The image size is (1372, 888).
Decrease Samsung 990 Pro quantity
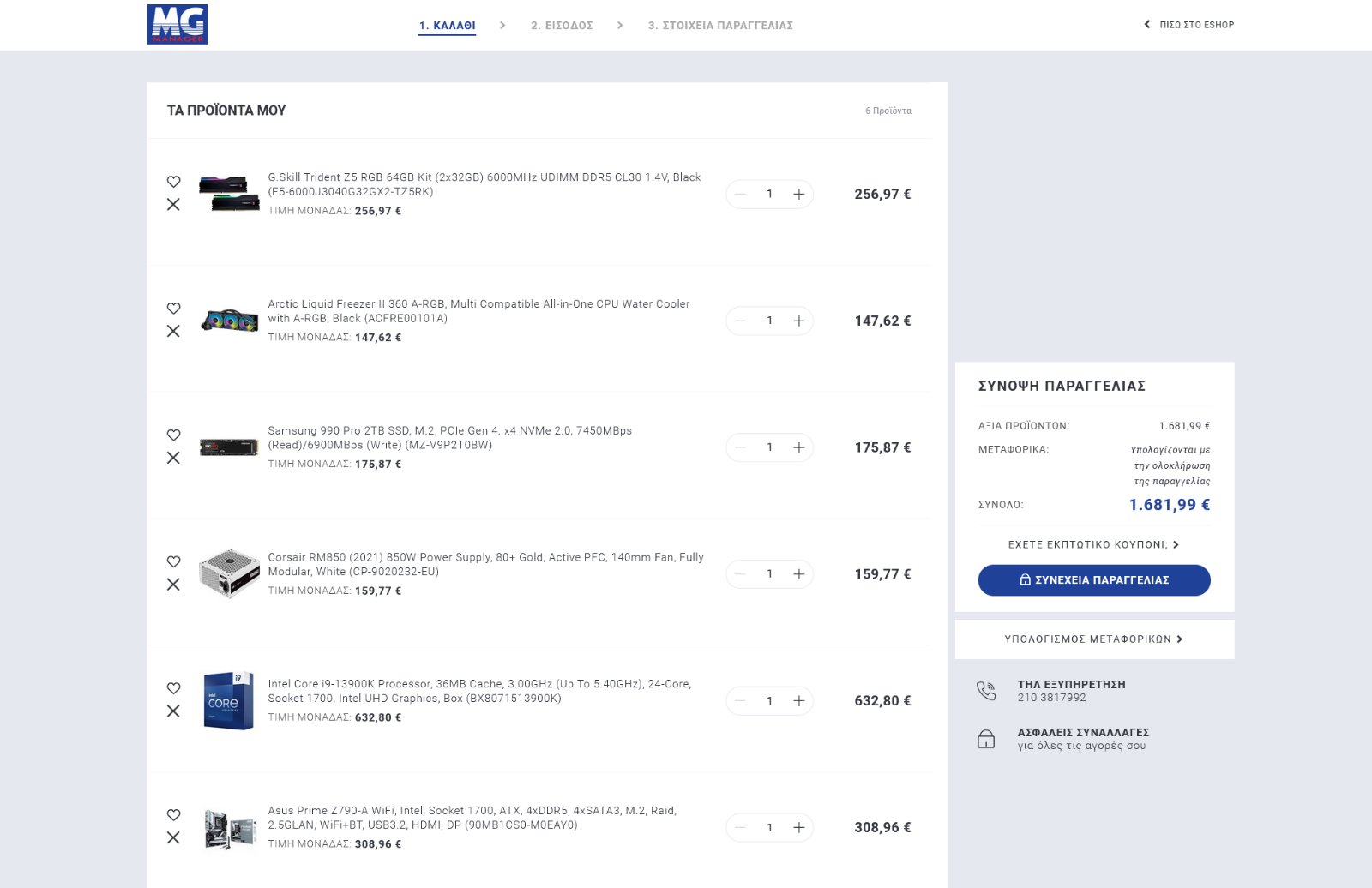point(740,447)
